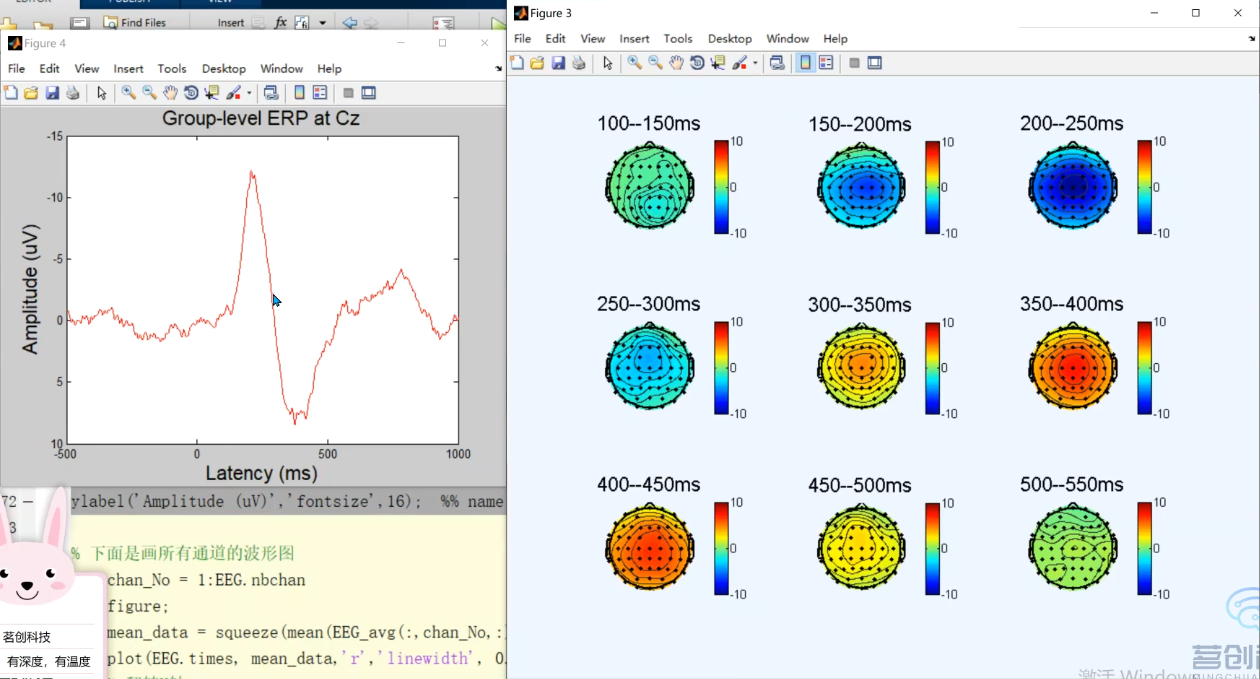Toggle the Insert Legend button in Figure 3

pos(826,63)
